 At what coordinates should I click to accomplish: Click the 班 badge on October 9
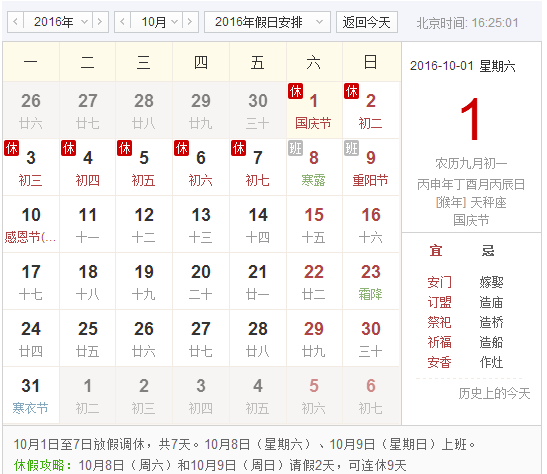click(352, 148)
